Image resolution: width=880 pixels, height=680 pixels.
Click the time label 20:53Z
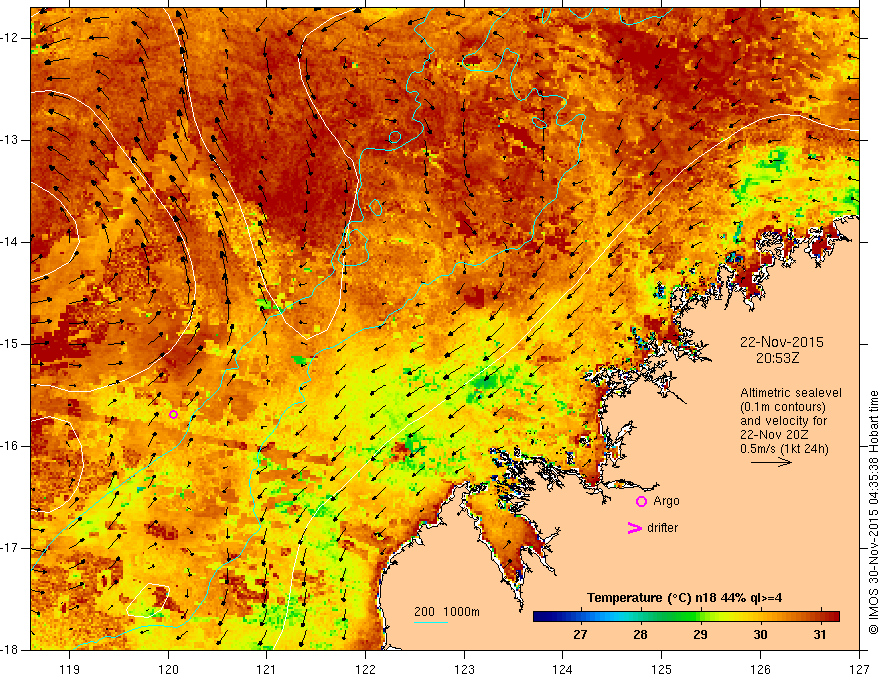(x=777, y=358)
